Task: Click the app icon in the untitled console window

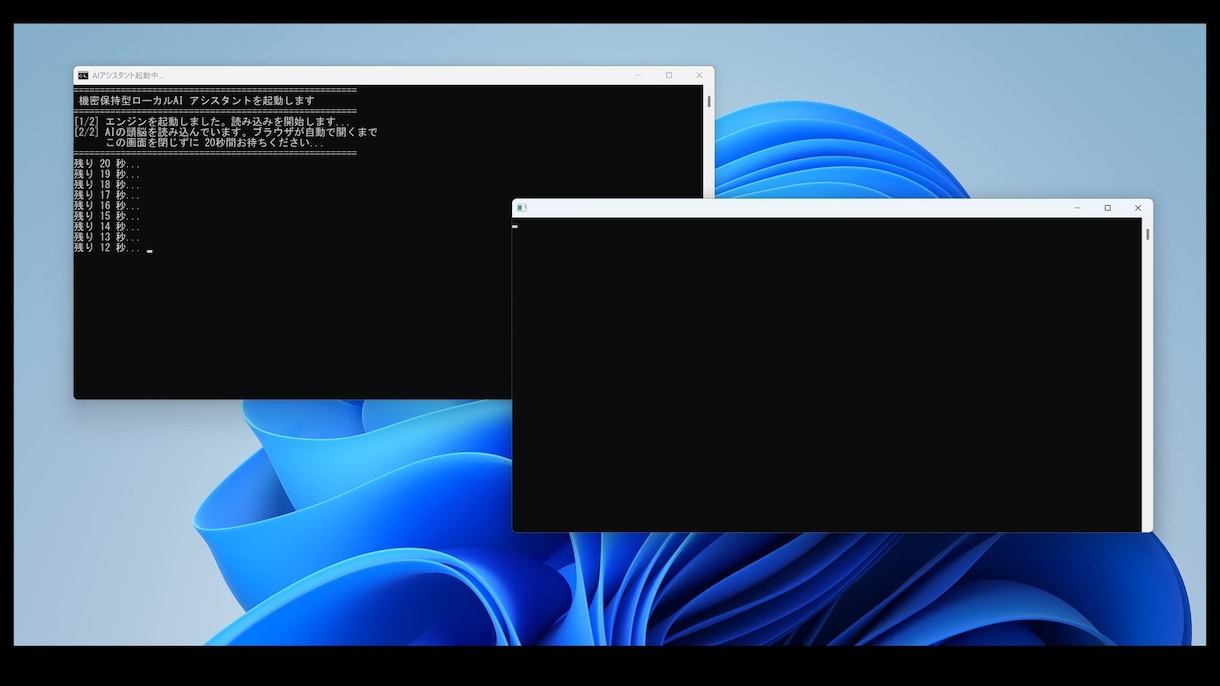Action: (521, 208)
